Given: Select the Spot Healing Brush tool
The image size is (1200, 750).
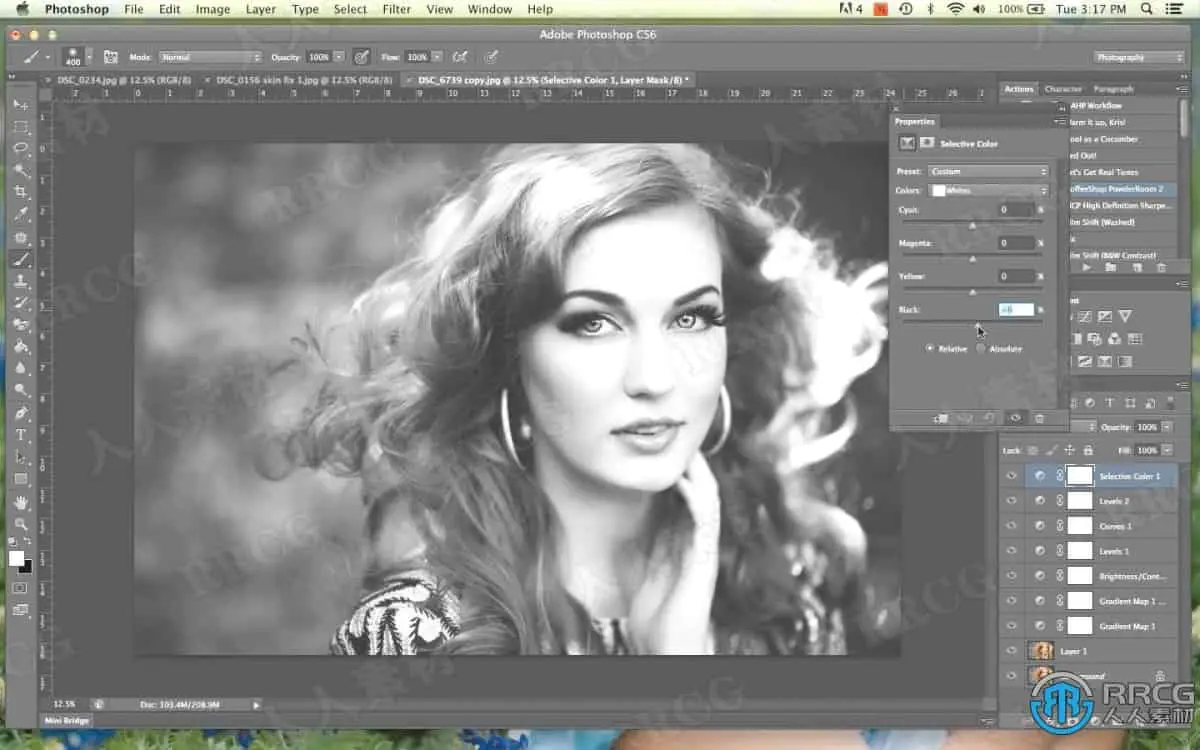Looking at the screenshot, I should click(21, 238).
